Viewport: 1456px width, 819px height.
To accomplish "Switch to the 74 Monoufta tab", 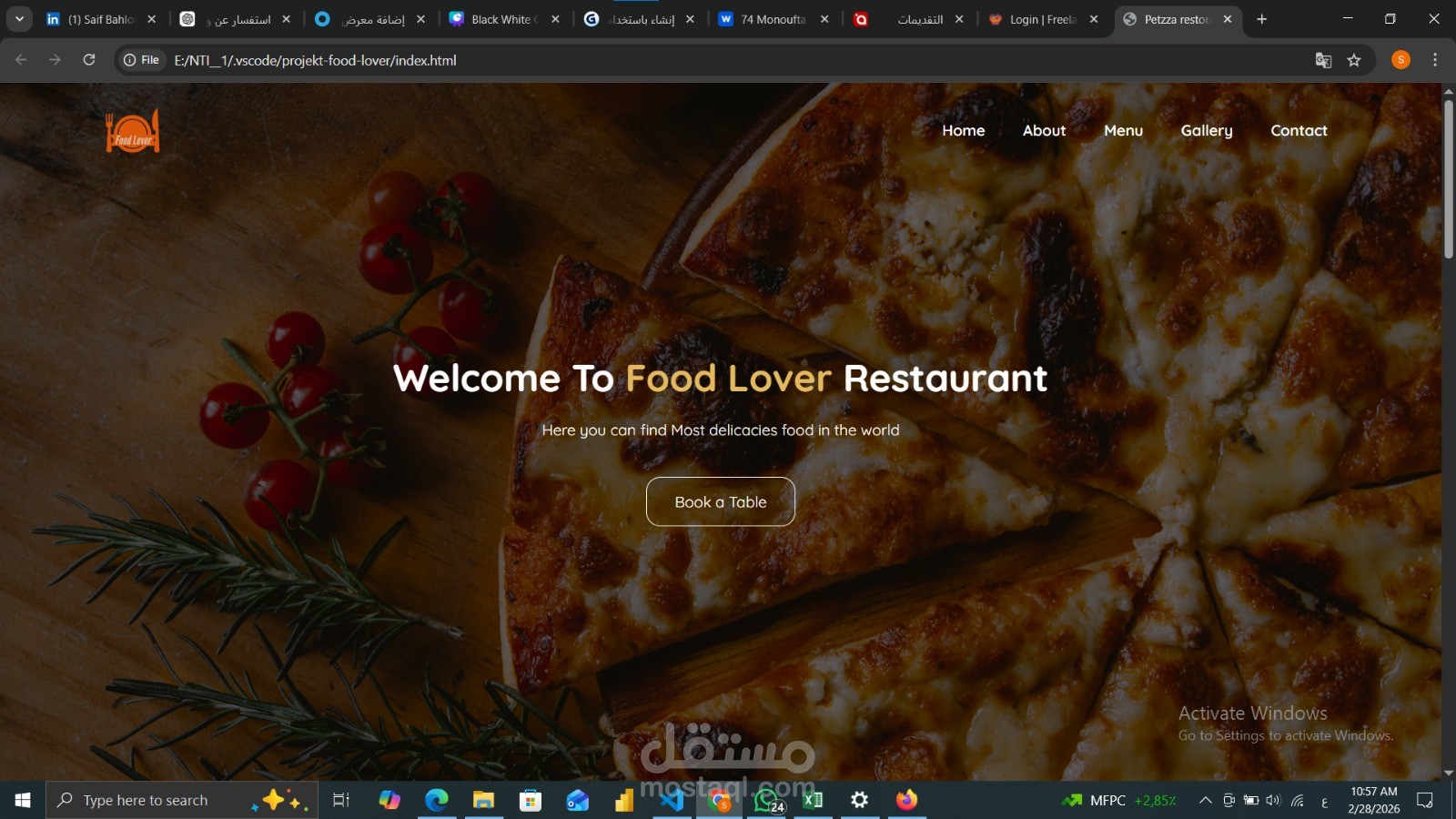I will [773, 19].
